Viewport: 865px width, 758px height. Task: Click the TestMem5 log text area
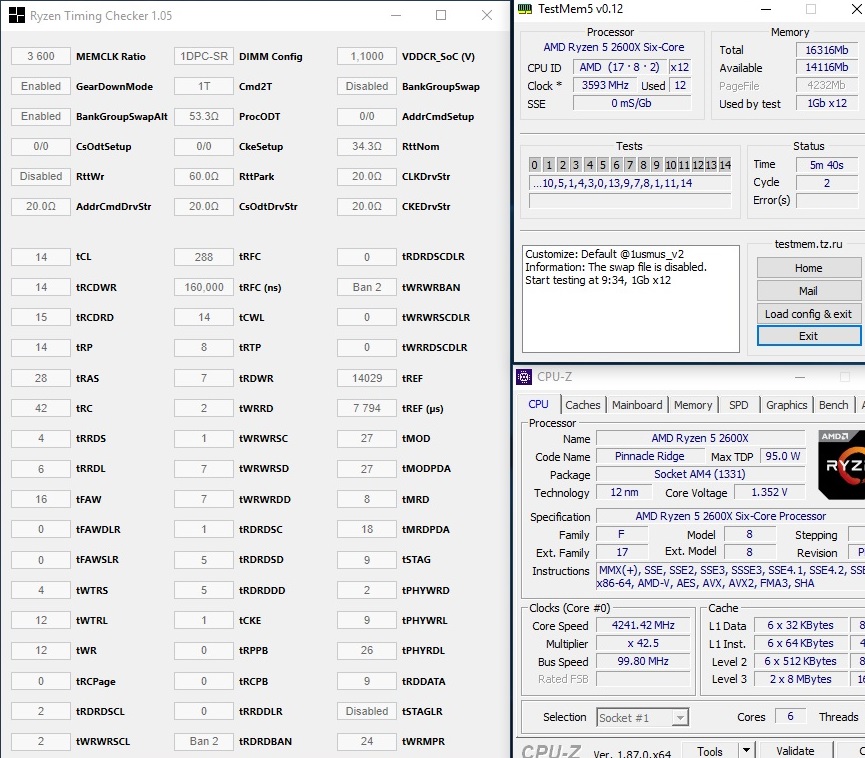(631, 298)
